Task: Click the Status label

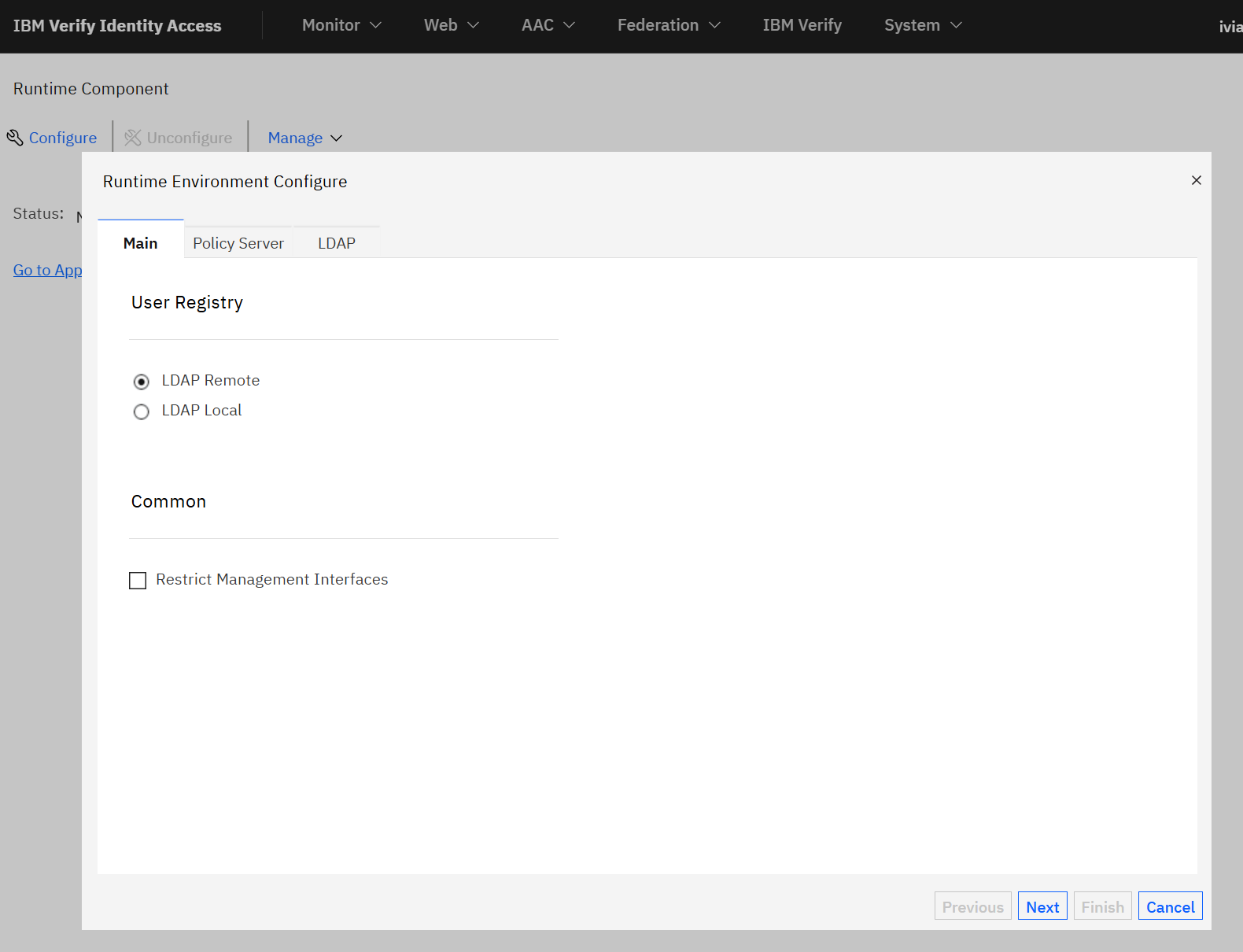Action: [39, 213]
